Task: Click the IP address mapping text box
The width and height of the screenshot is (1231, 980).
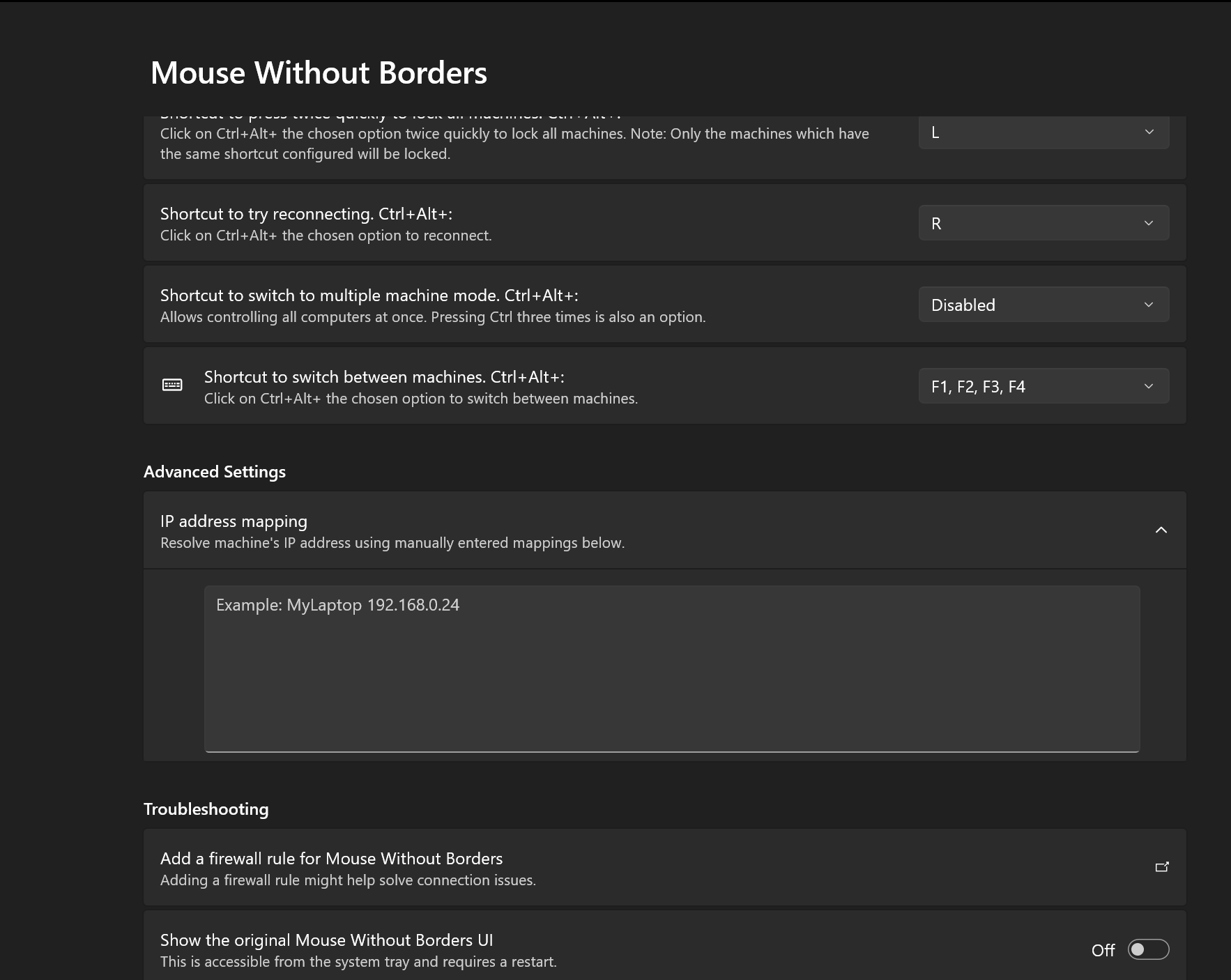Action: pyautogui.click(x=672, y=669)
